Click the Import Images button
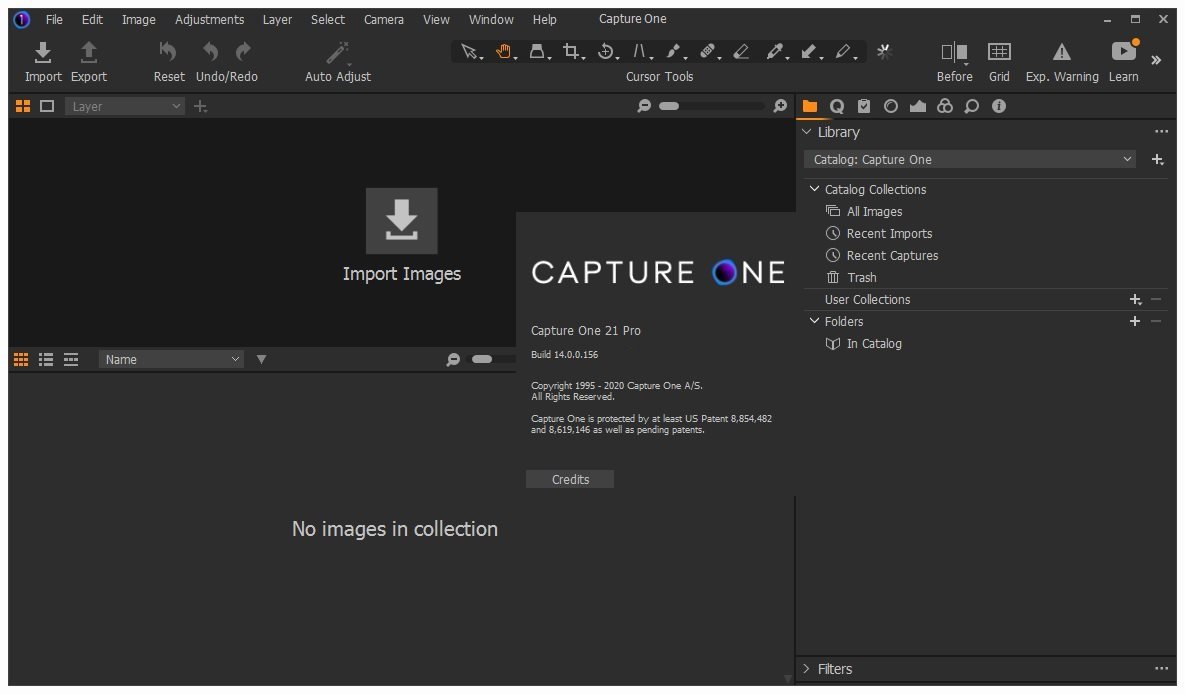 [x=401, y=221]
